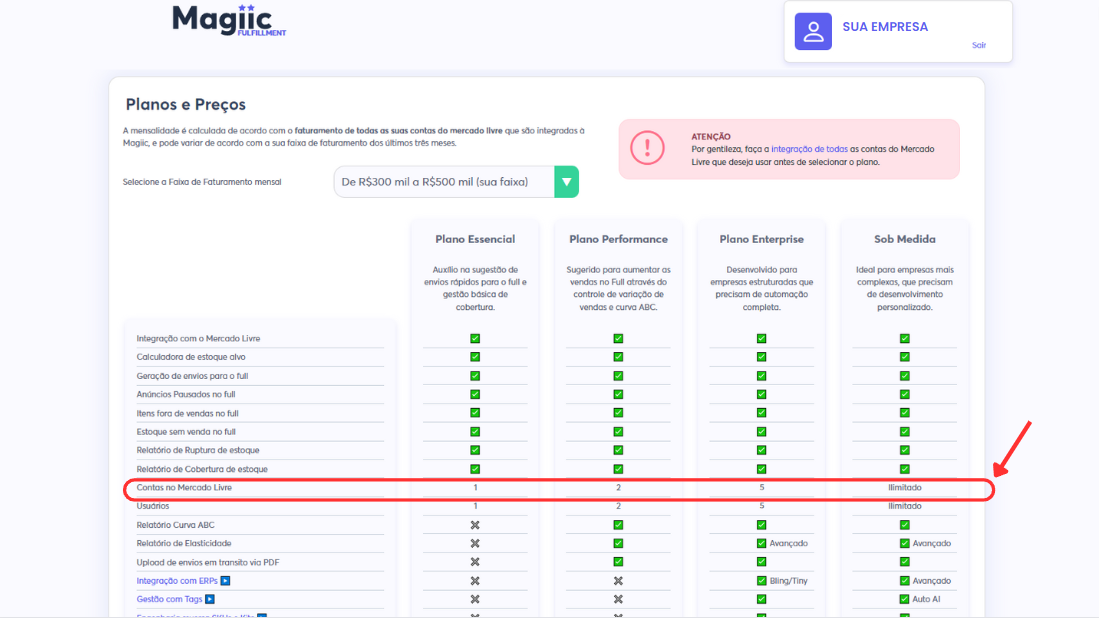1099x618 pixels.
Task: Click the Planos e Preços heading
Action: coord(186,104)
